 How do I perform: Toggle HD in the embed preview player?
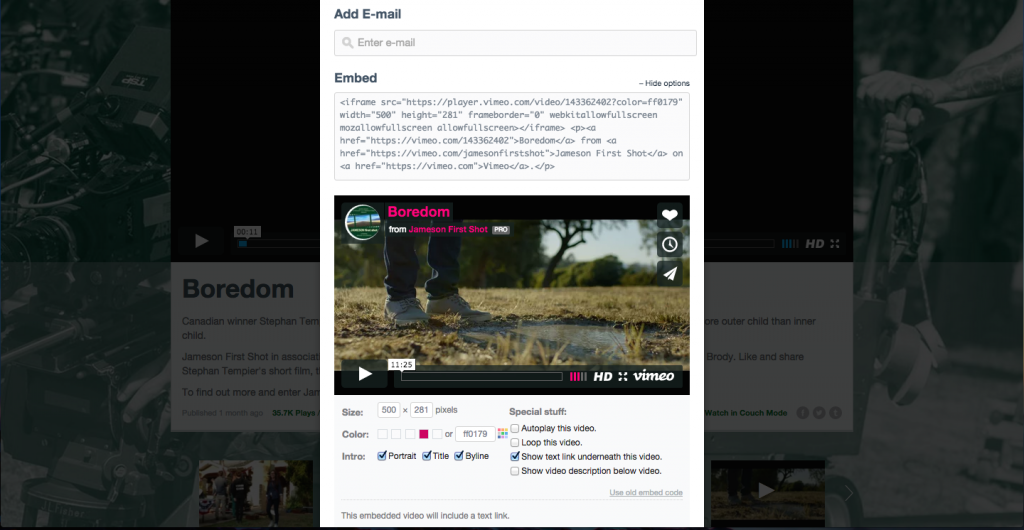pos(603,377)
